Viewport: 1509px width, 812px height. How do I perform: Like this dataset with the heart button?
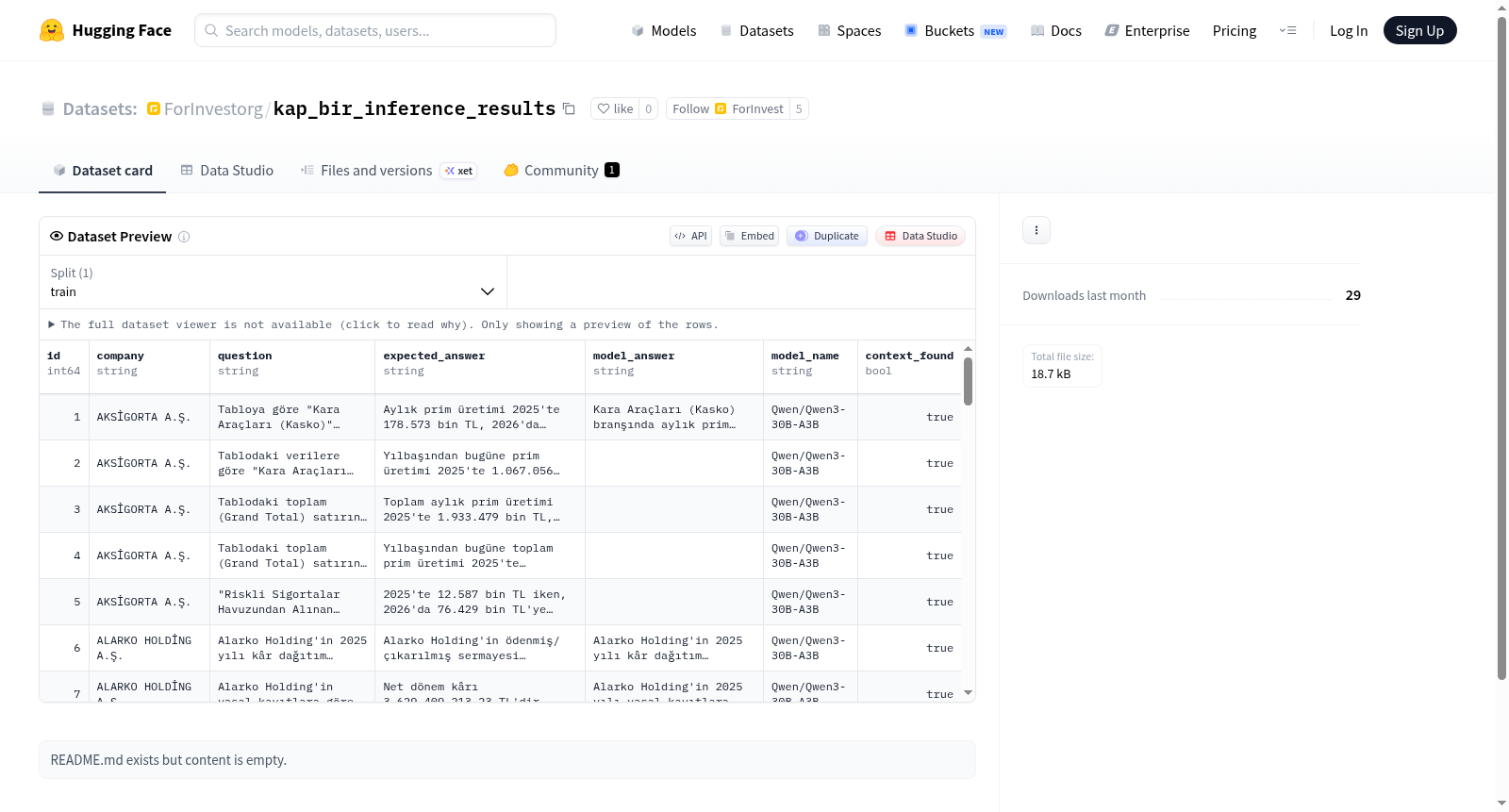[615, 108]
